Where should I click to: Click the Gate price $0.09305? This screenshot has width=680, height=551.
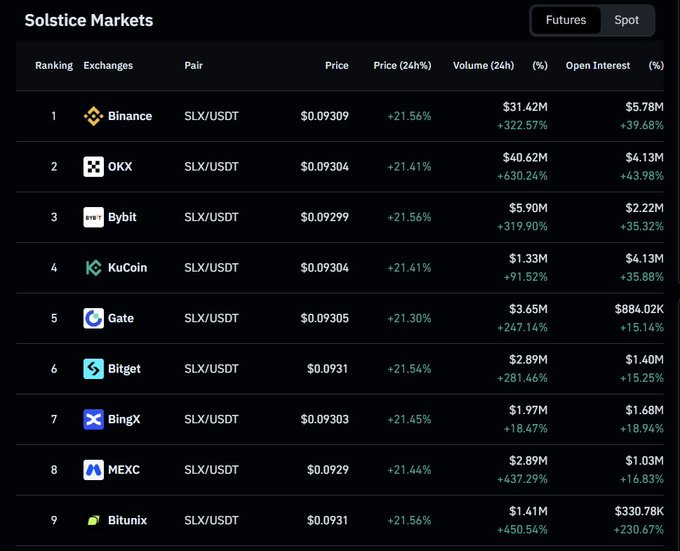pos(324,318)
